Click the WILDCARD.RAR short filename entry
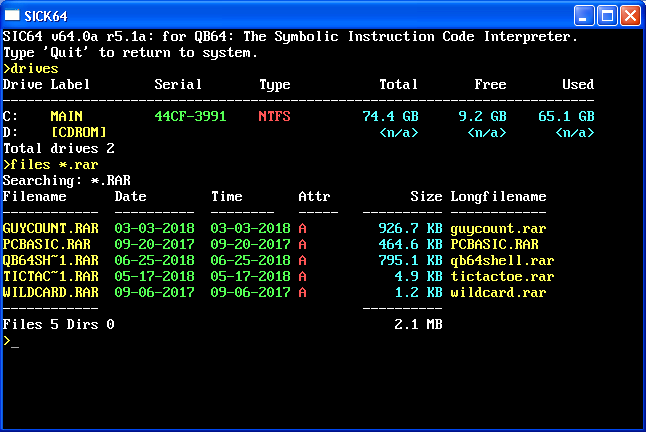 pyautogui.click(x=50, y=293)
